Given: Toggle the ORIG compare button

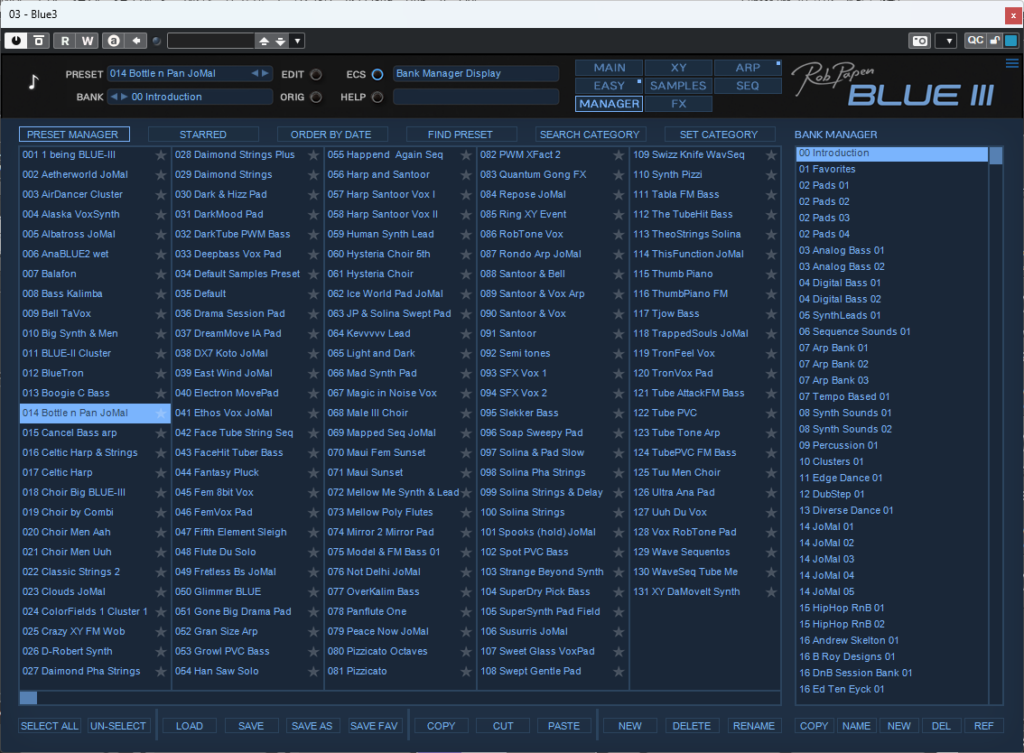Looking at the screenshot, I should [x=316, y=97].
